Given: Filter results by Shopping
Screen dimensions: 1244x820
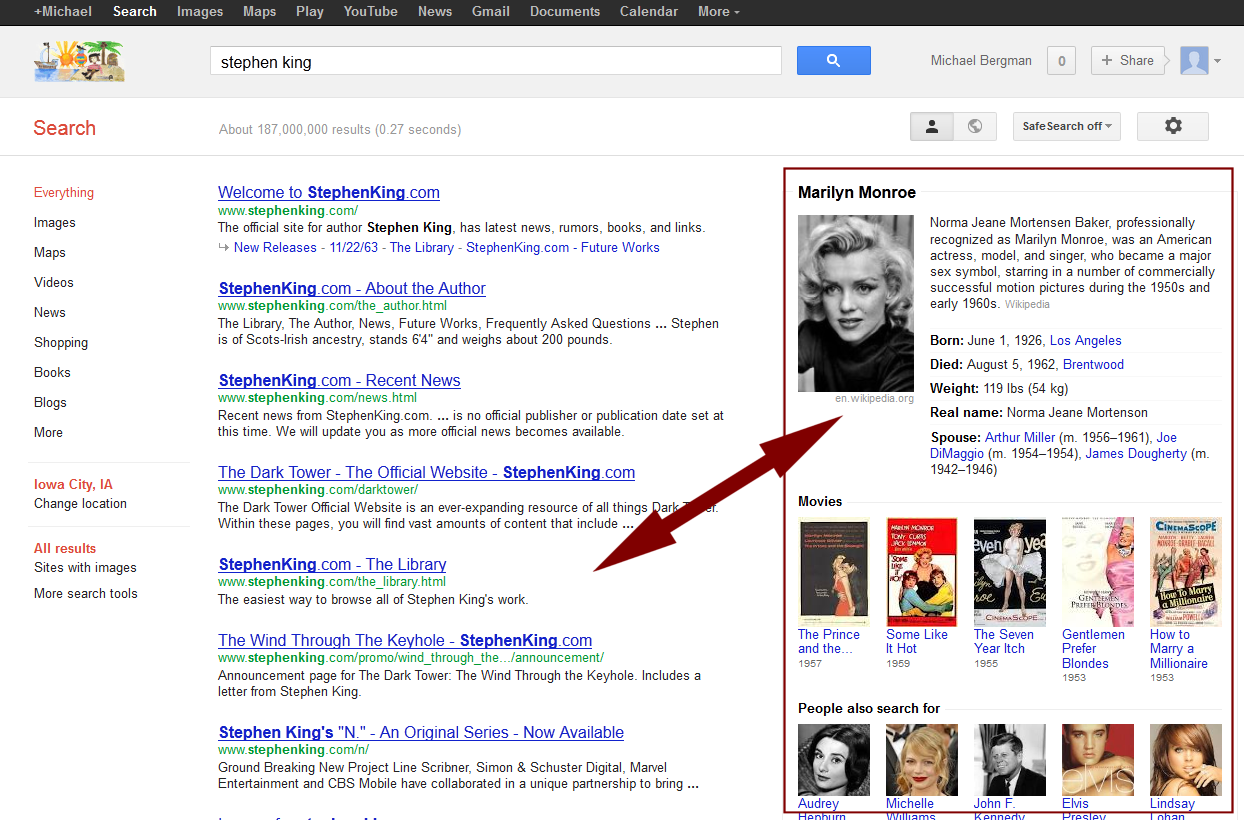Looking at the screenshot, I should (x=61, y=342).
